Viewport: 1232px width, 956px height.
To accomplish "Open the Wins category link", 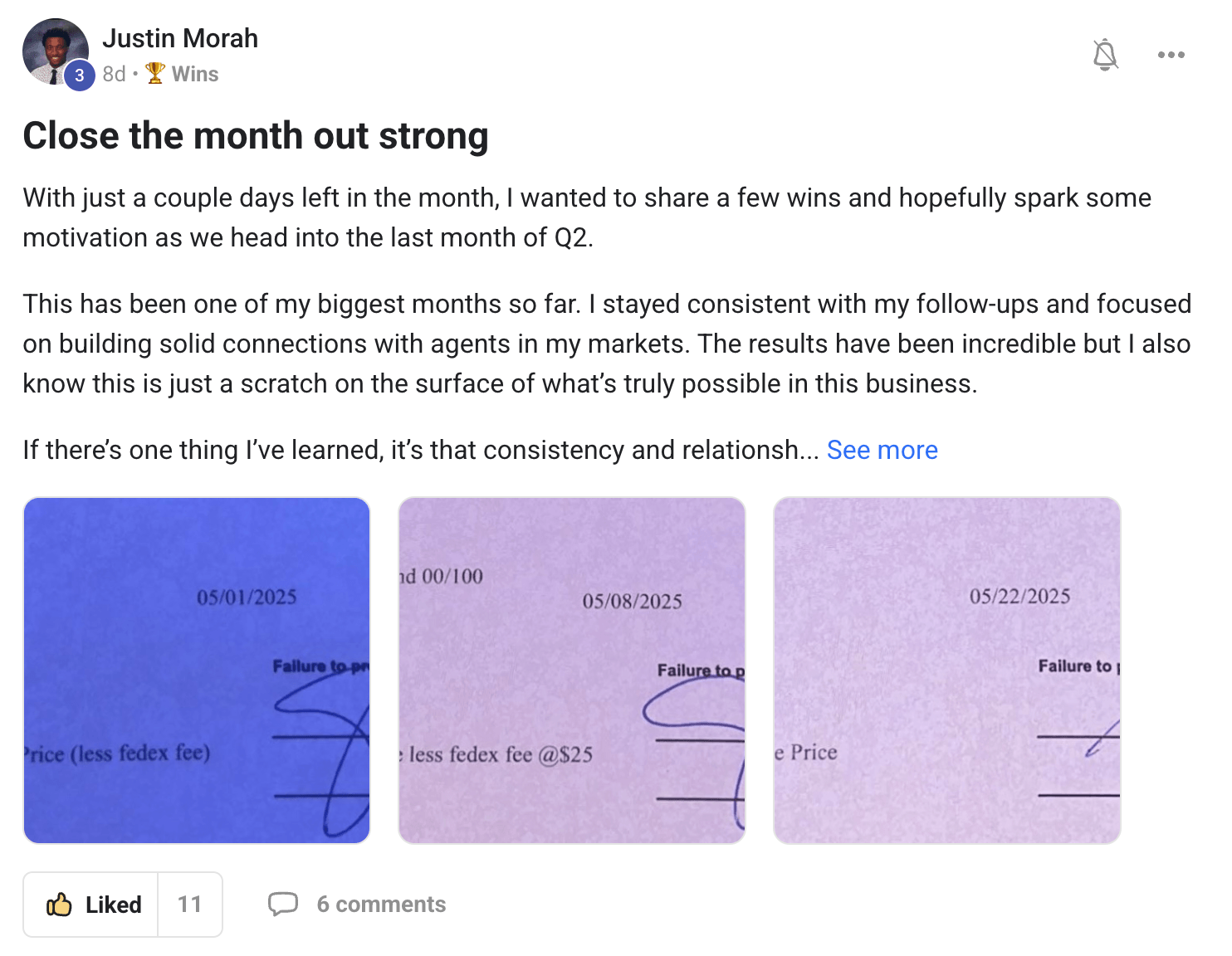I will (195, 74).
